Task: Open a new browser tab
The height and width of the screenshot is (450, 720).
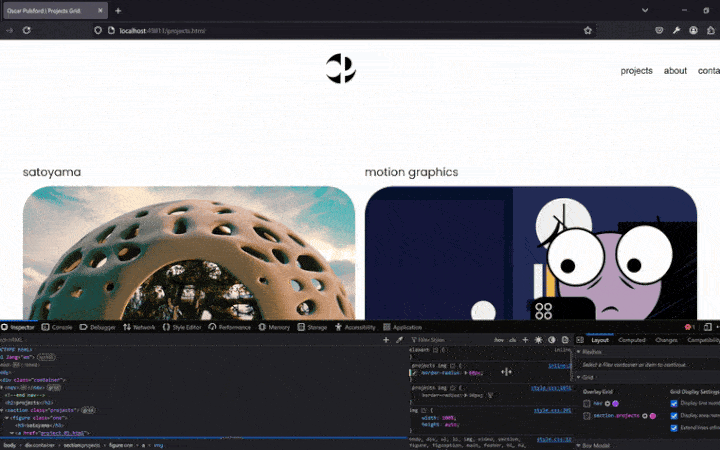Action: tap(118, 11)
